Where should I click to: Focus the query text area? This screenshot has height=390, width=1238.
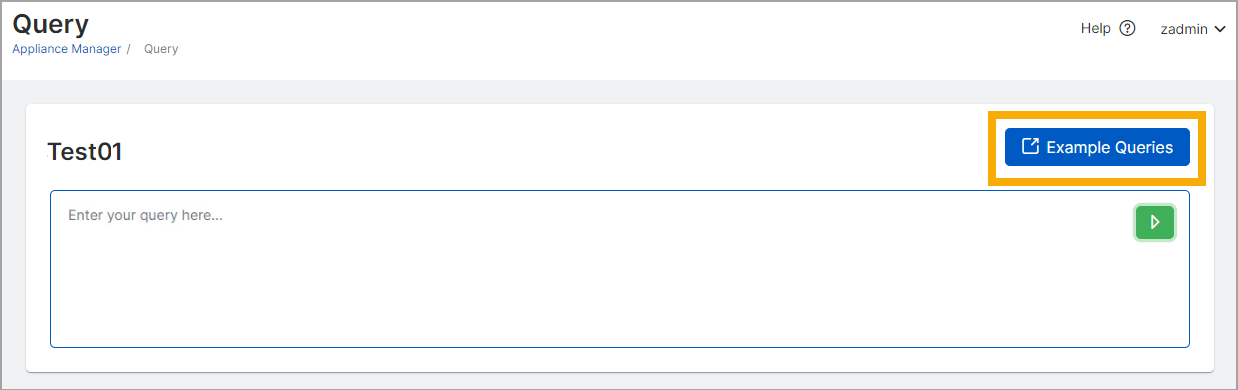[x=620, y=269]
